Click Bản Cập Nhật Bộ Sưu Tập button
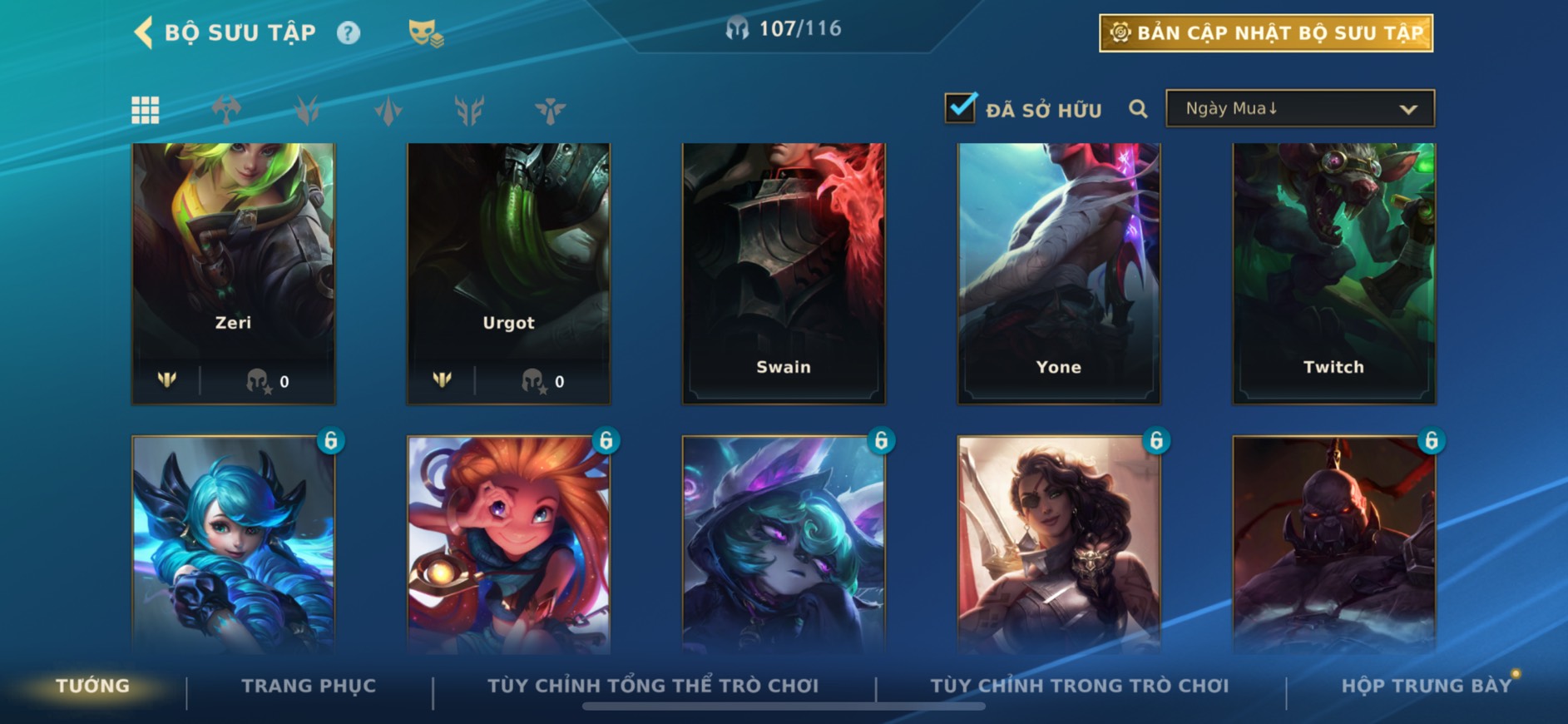This screenshot has width=1568, height=724. (1266, 33)
